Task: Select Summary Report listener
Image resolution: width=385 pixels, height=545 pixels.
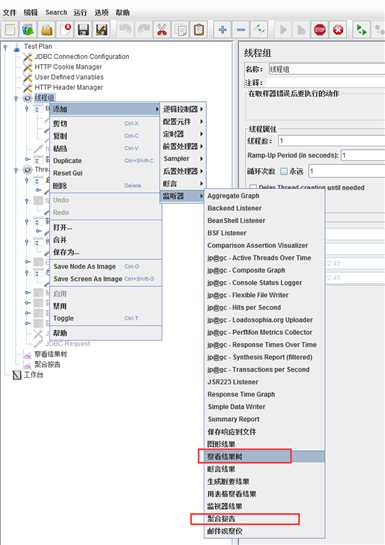Action: pyautogui.click(x=265, y=419)
